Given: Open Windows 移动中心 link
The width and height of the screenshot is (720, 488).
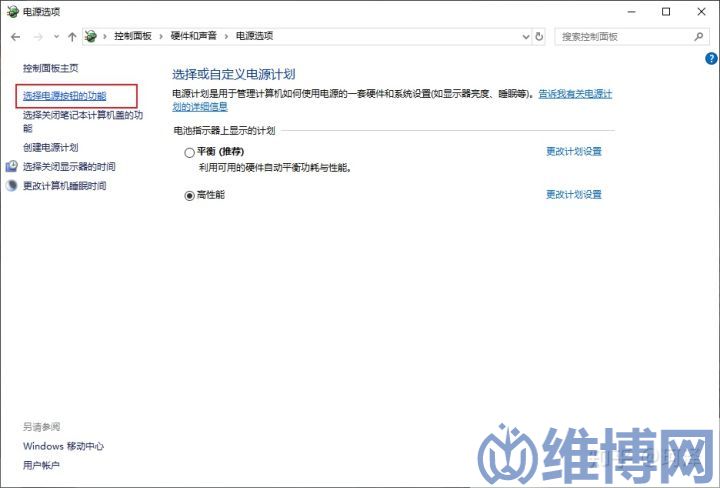Looking at the screenshot, I should (63, 446).
